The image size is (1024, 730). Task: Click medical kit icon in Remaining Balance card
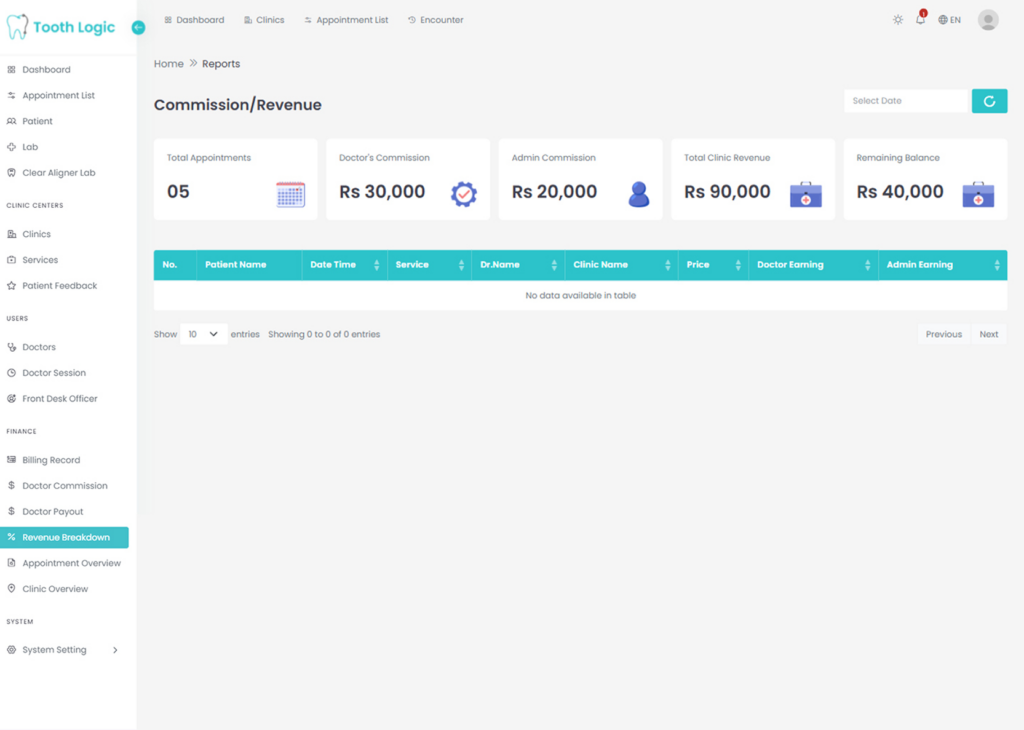(x=978, y=195)
